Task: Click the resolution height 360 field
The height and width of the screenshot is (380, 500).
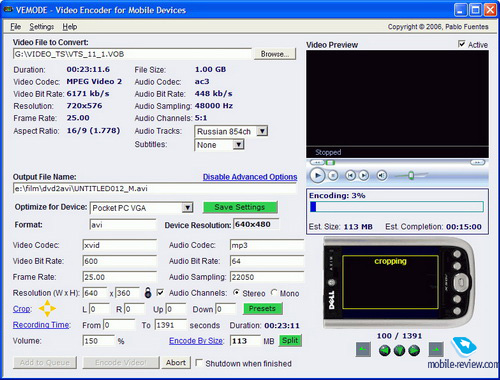Action: point(127,293)
